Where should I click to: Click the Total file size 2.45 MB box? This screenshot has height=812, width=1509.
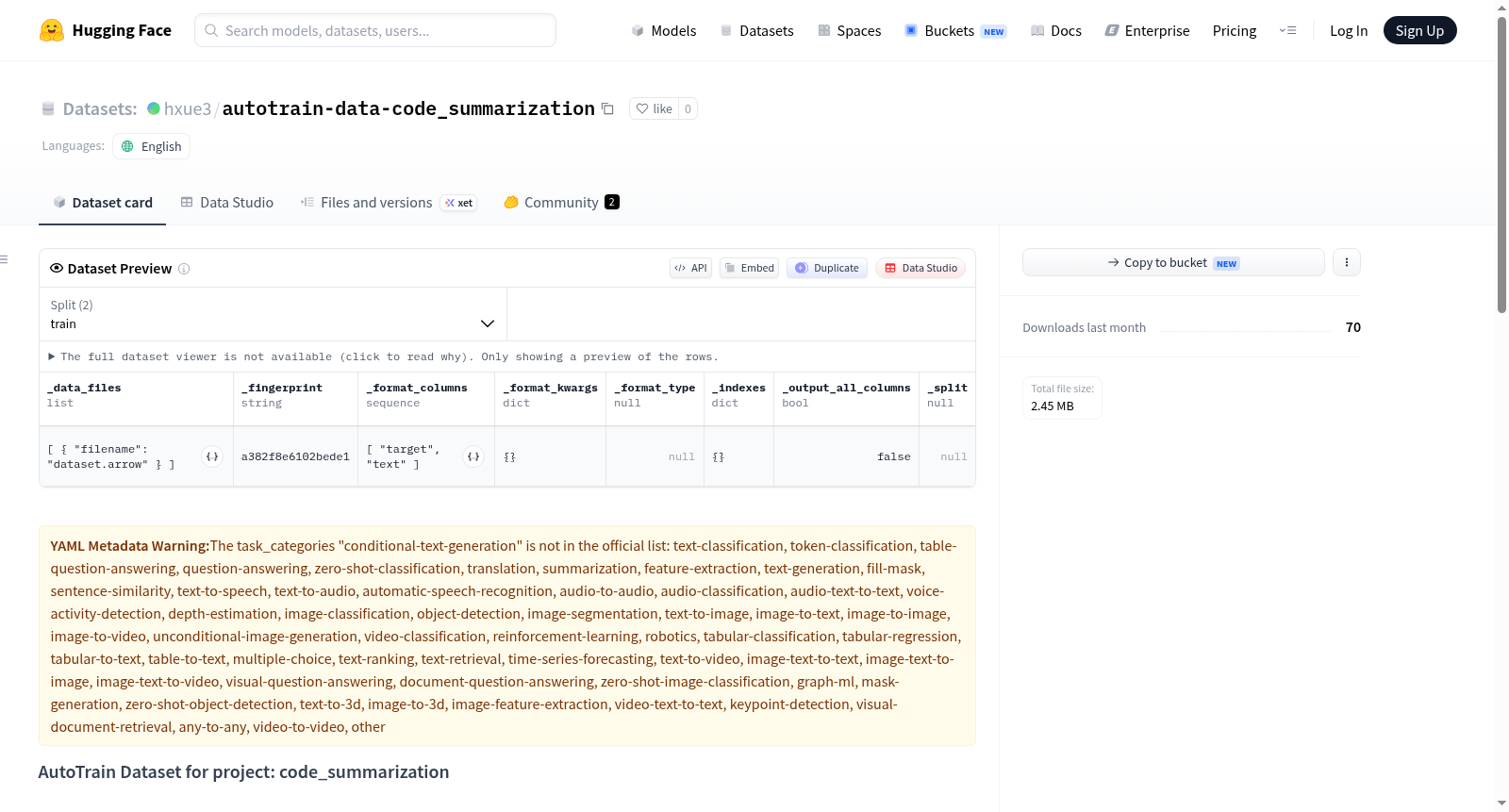click(x=1062, y=397)
